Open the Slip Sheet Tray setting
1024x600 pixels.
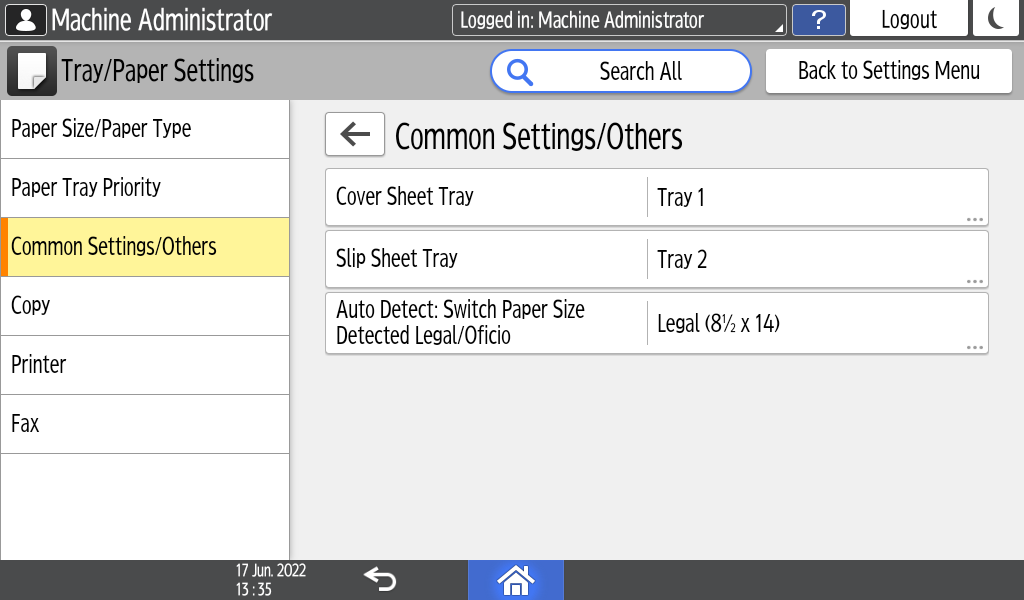point(656,259)
